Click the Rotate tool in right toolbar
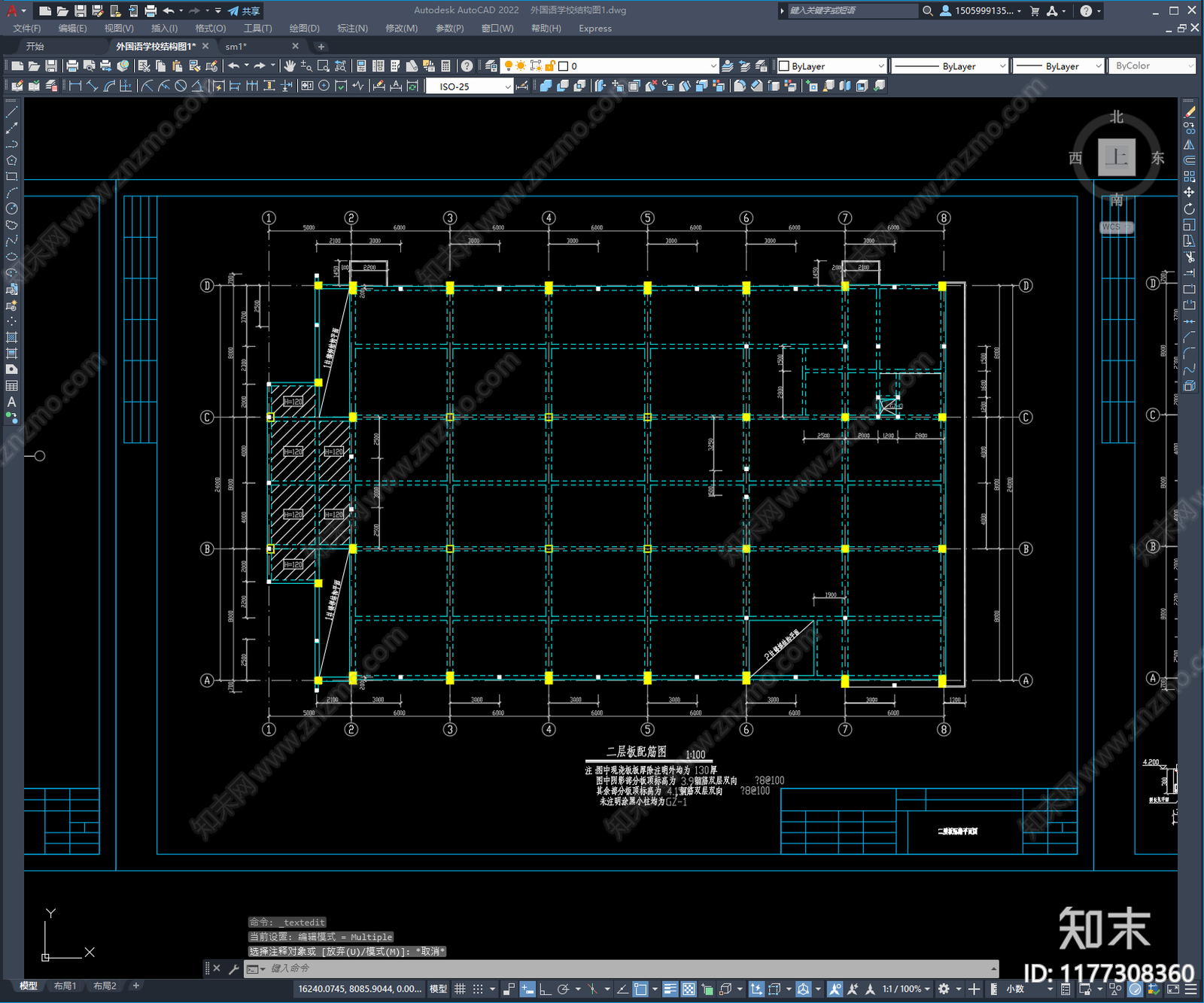 click(x=1190, y=208)
